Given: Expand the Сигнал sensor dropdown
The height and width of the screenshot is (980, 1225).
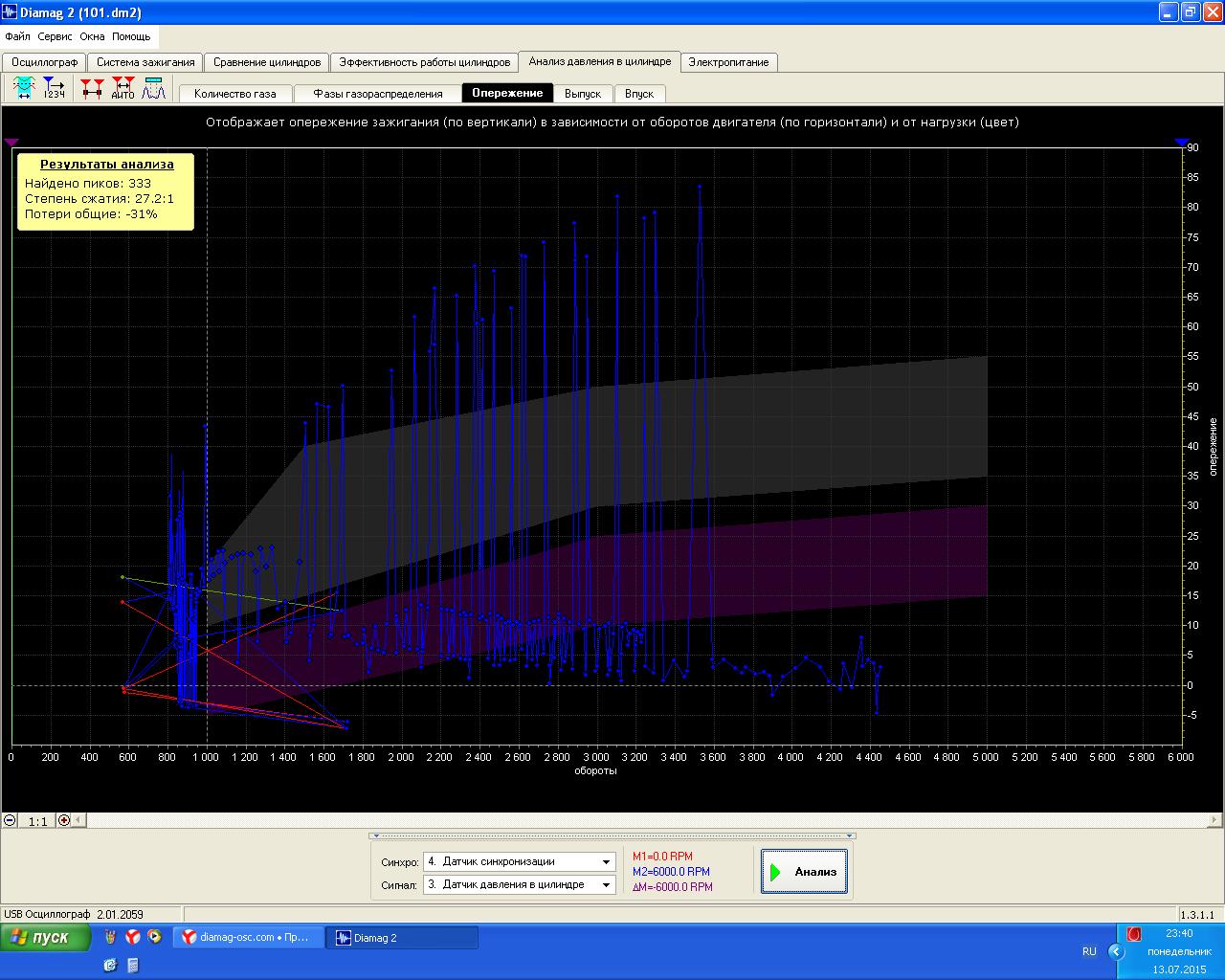Looking at the screenshot, I should coord(606,885).
